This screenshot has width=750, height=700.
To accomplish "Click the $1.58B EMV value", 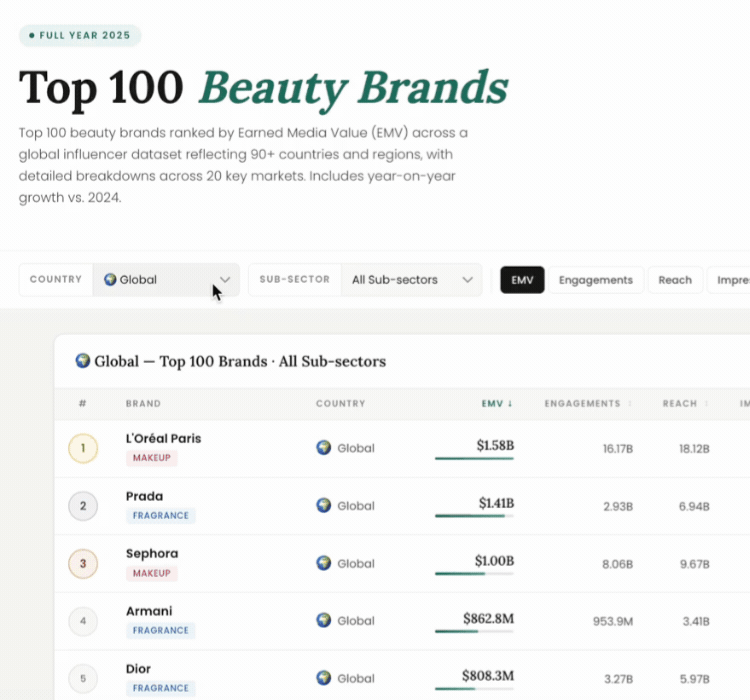I will [x=495, y=445].
